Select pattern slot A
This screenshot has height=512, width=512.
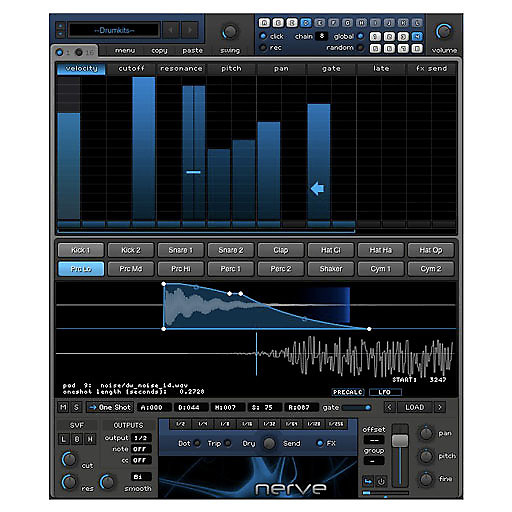coord(264,23)
